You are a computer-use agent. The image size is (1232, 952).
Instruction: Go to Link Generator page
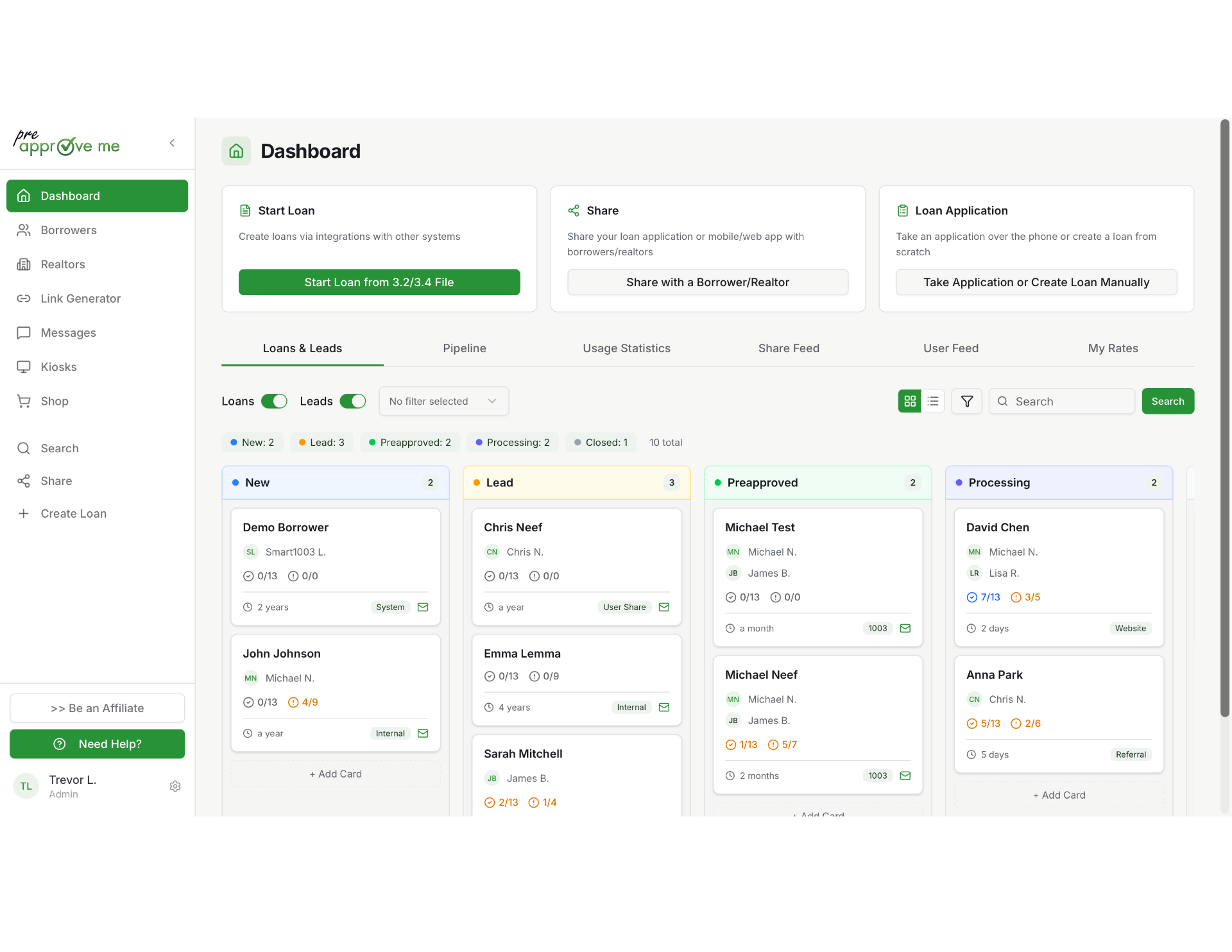coord(97,298)
